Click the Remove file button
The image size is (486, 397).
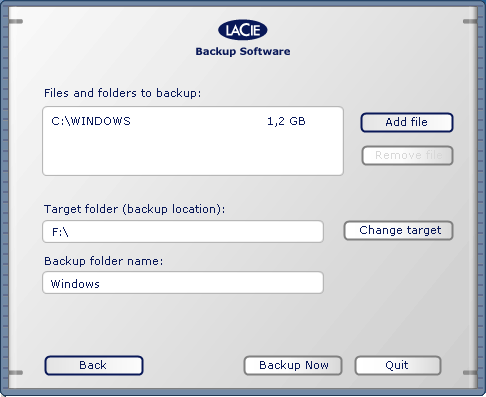407,155
